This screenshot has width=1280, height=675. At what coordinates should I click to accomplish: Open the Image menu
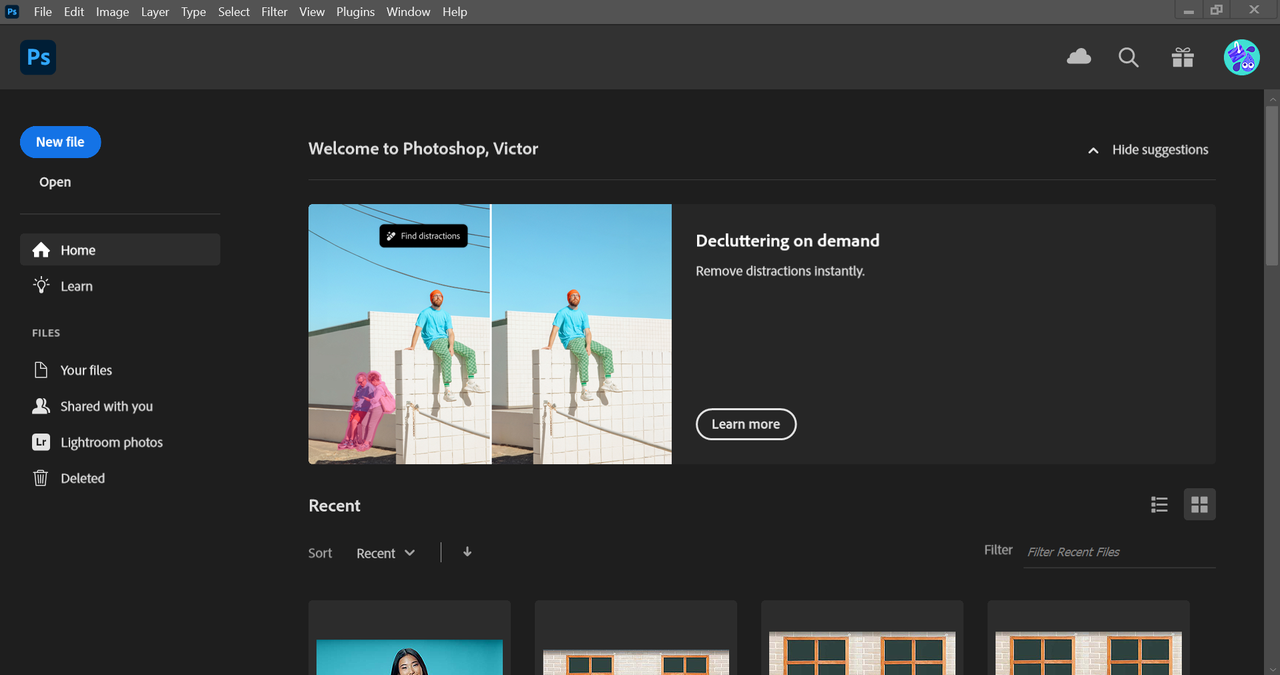(x=112, y=12)
